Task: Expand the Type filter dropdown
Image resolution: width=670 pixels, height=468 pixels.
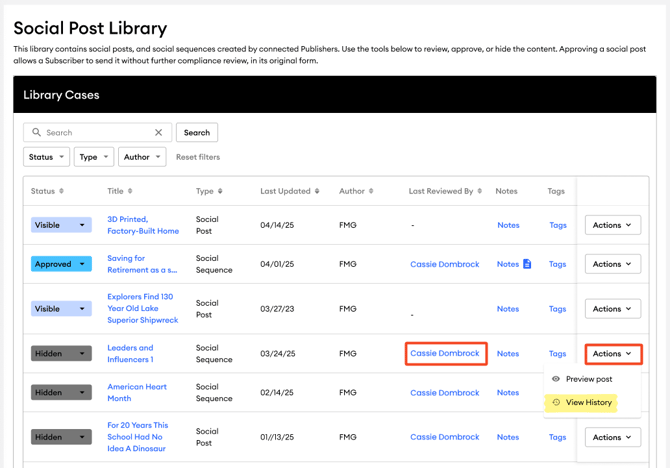Action: pos(94,157)
